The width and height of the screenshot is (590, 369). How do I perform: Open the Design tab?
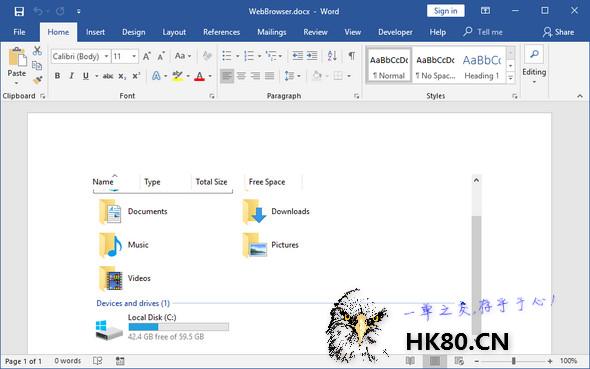(134, 32)
